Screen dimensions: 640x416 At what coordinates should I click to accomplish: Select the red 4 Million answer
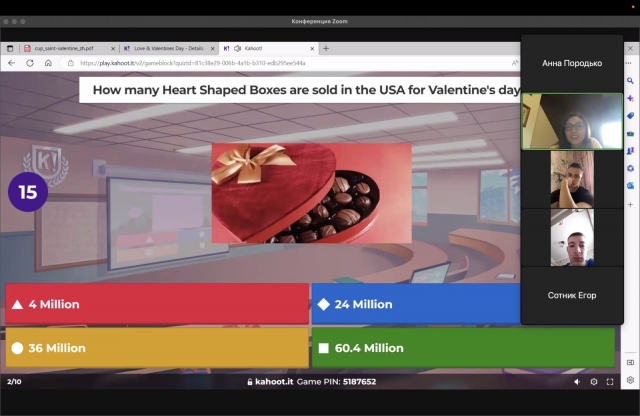157,304
